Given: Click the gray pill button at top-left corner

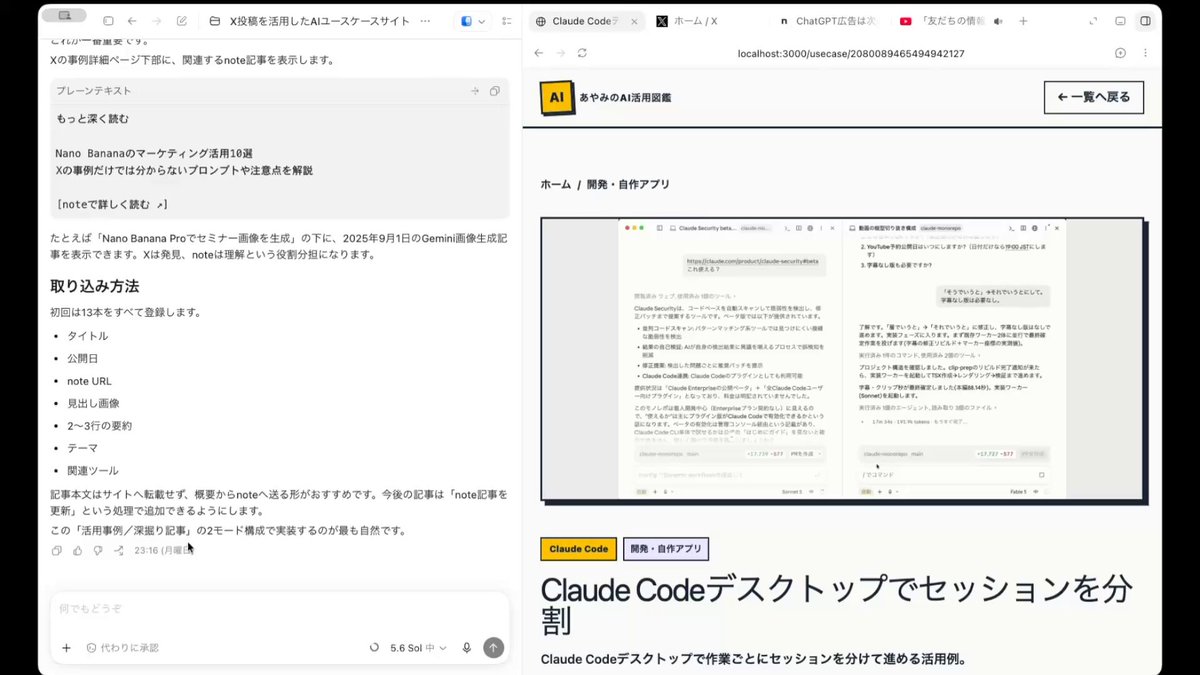Looking at the screenshot, I should [64, 15].
